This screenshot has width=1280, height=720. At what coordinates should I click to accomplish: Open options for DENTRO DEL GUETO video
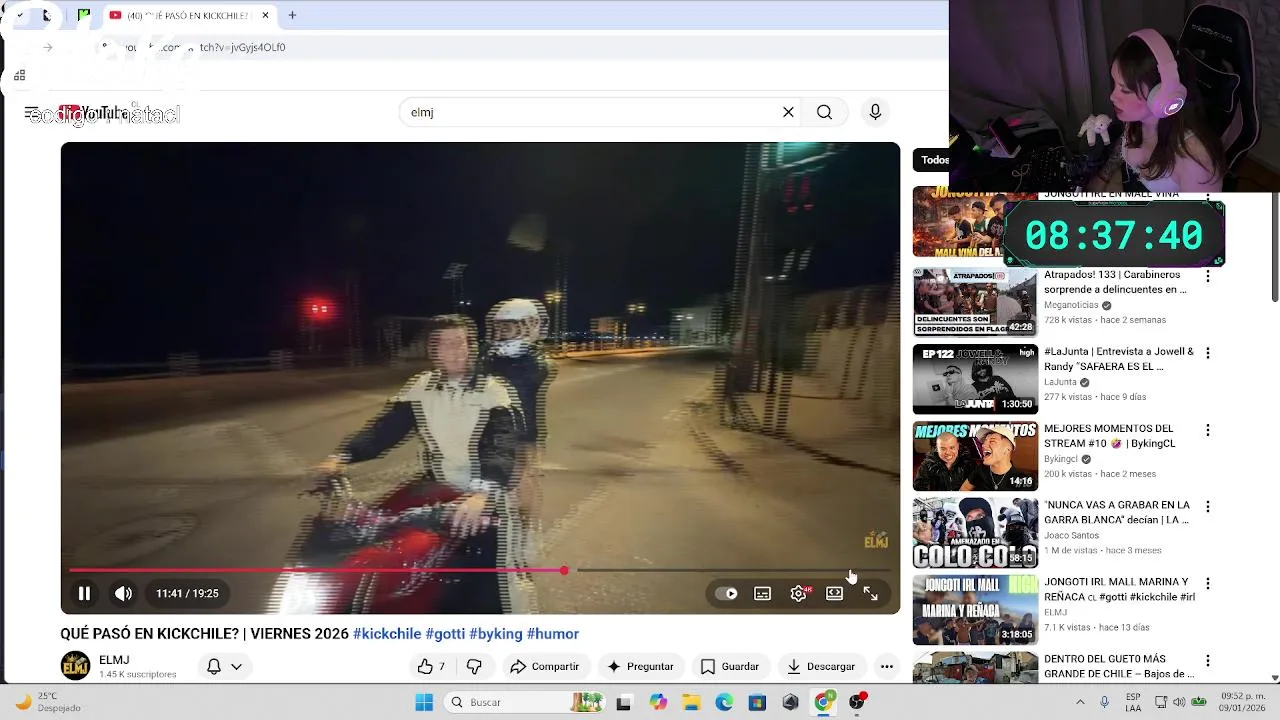pyautogui.click(x=1207, y=660)
